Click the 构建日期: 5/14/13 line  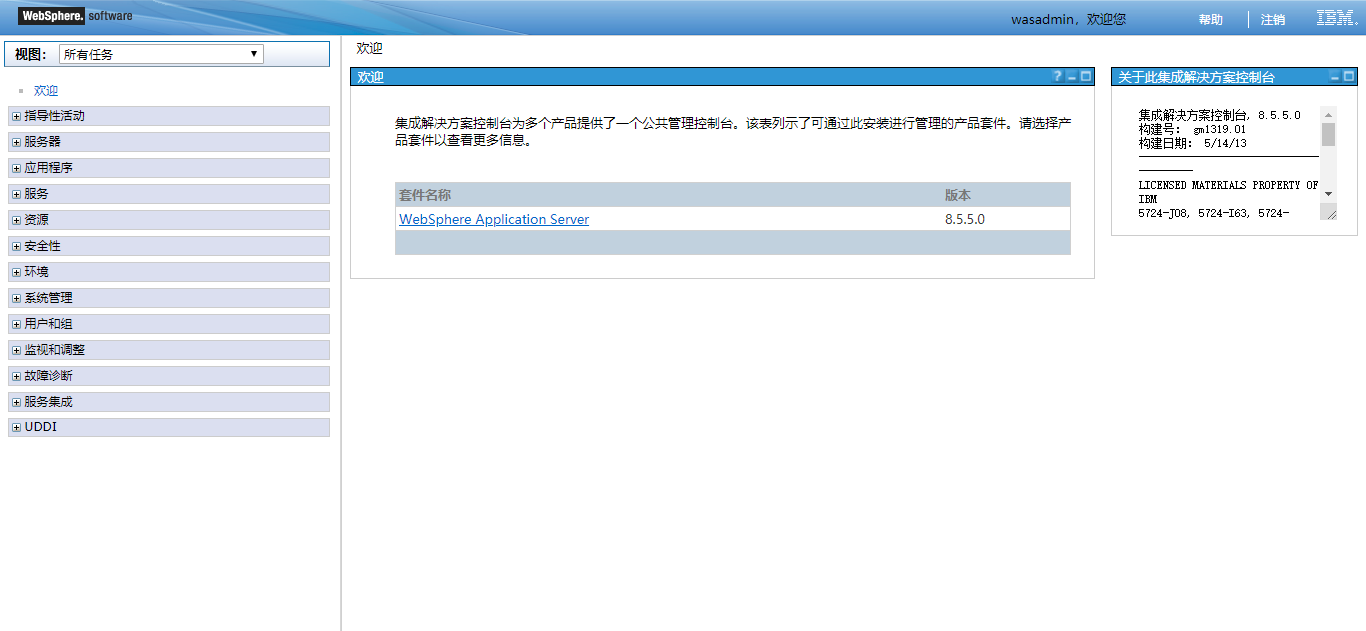[1192, 143]
